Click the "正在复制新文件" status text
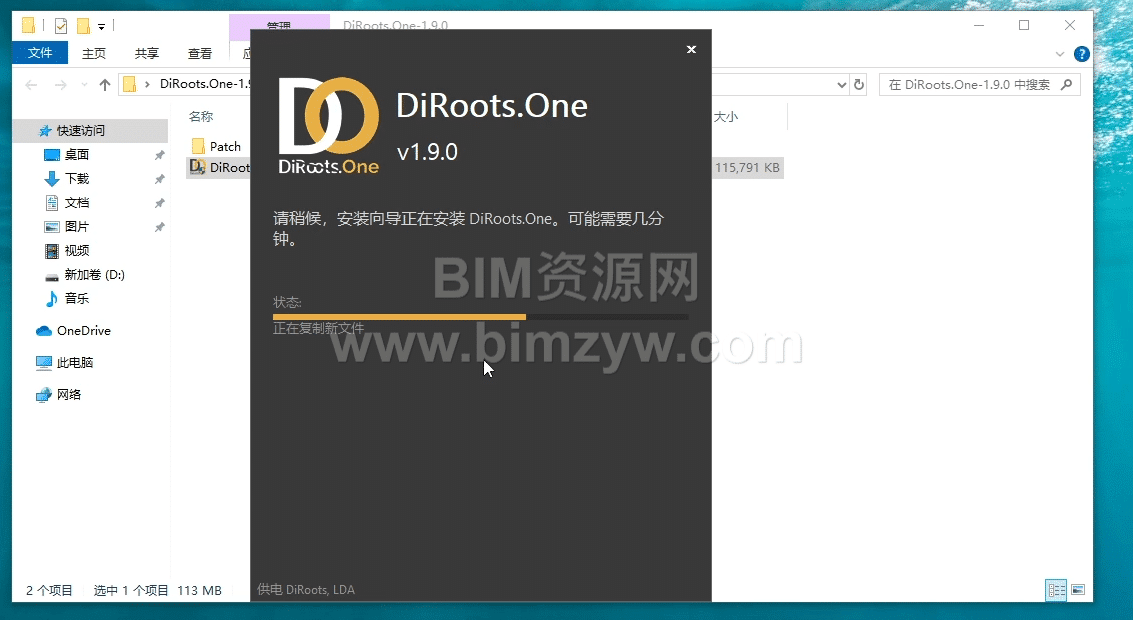Viewport: 1133px width, 620px height. pos(319,329)
